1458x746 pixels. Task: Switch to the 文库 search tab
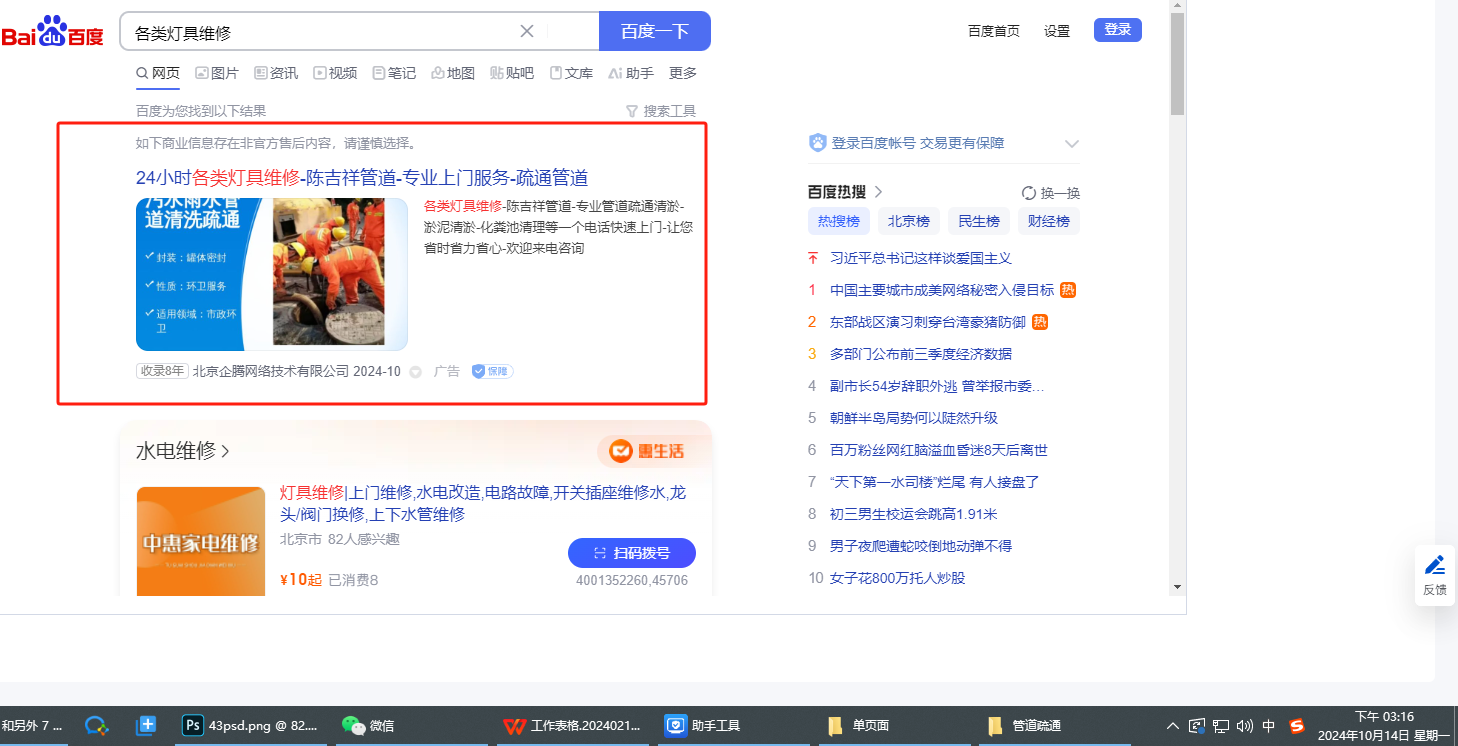571,73
